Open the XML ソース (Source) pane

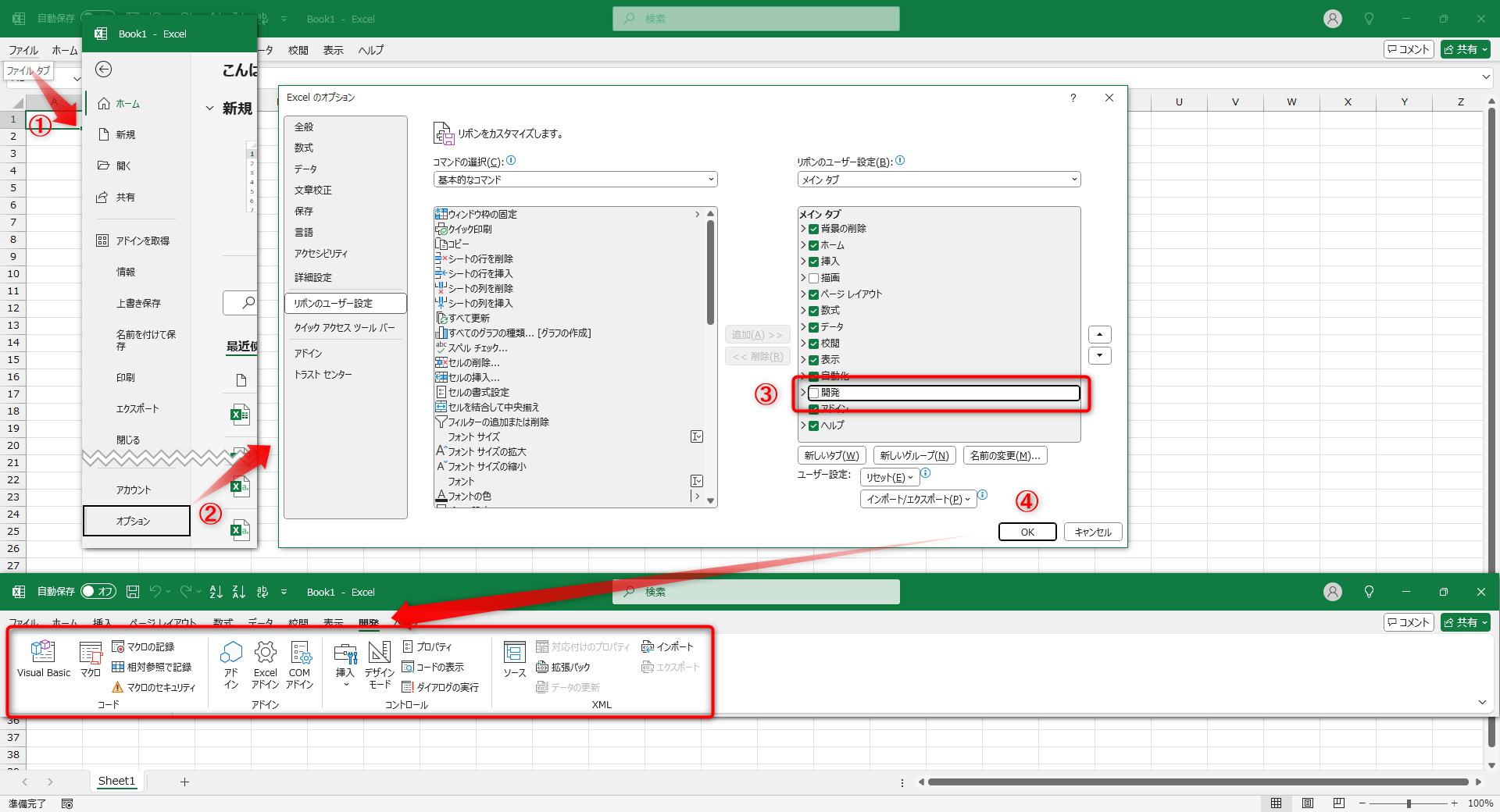515,660
